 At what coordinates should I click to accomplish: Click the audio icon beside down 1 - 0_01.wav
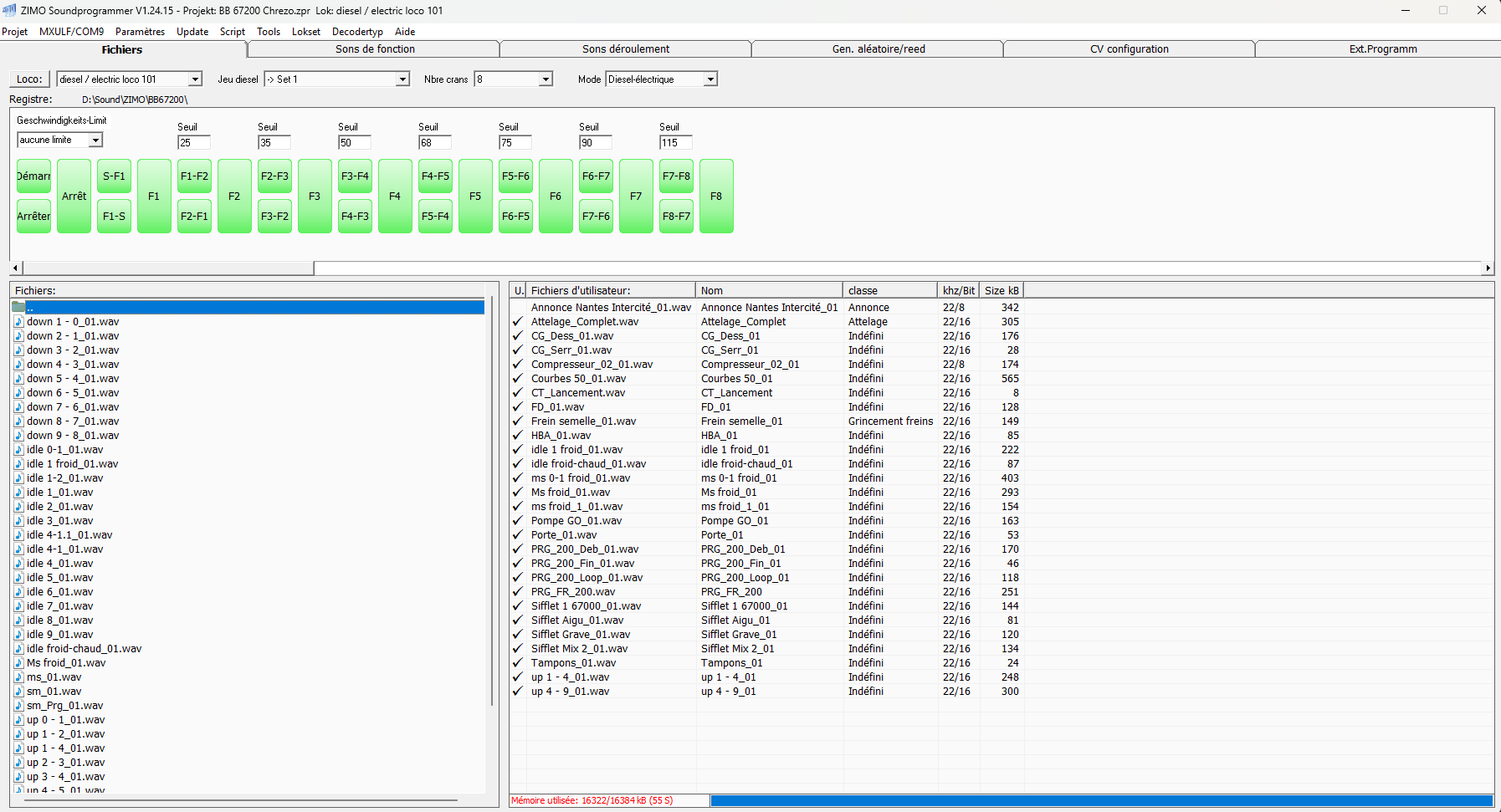point(18,322)
